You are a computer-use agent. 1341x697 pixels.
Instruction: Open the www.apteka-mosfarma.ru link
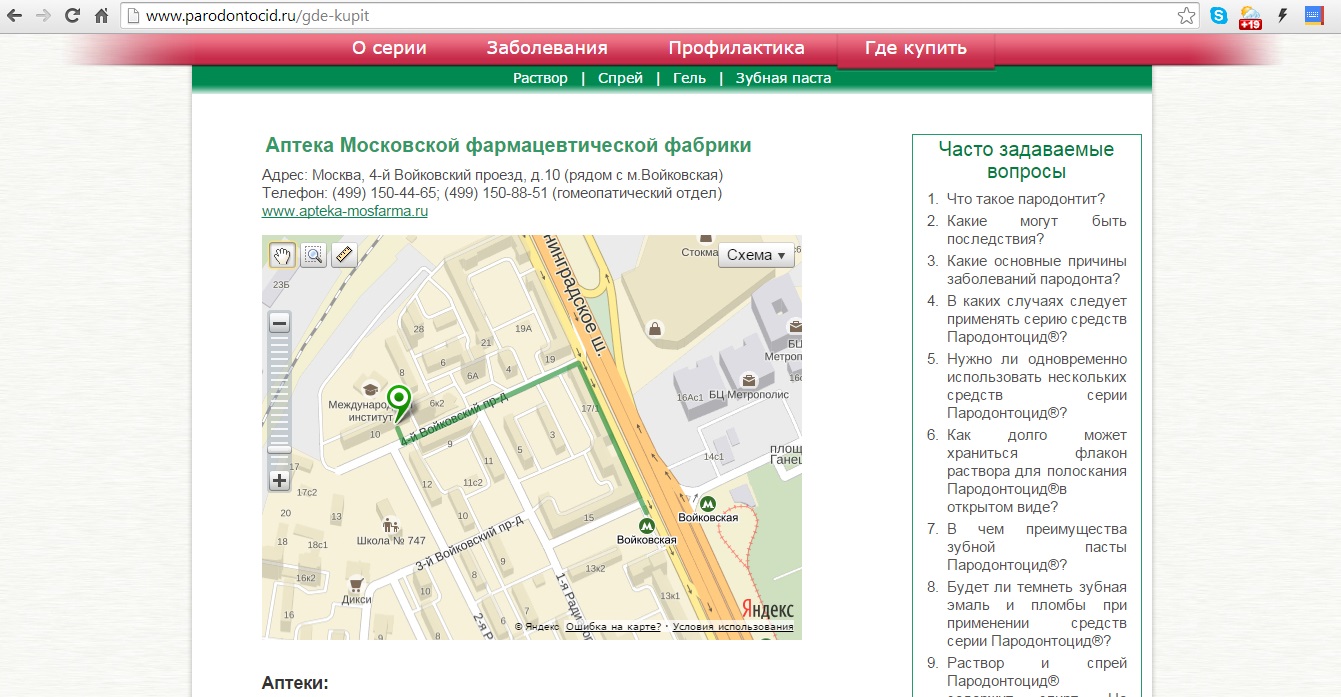(345, 211)
